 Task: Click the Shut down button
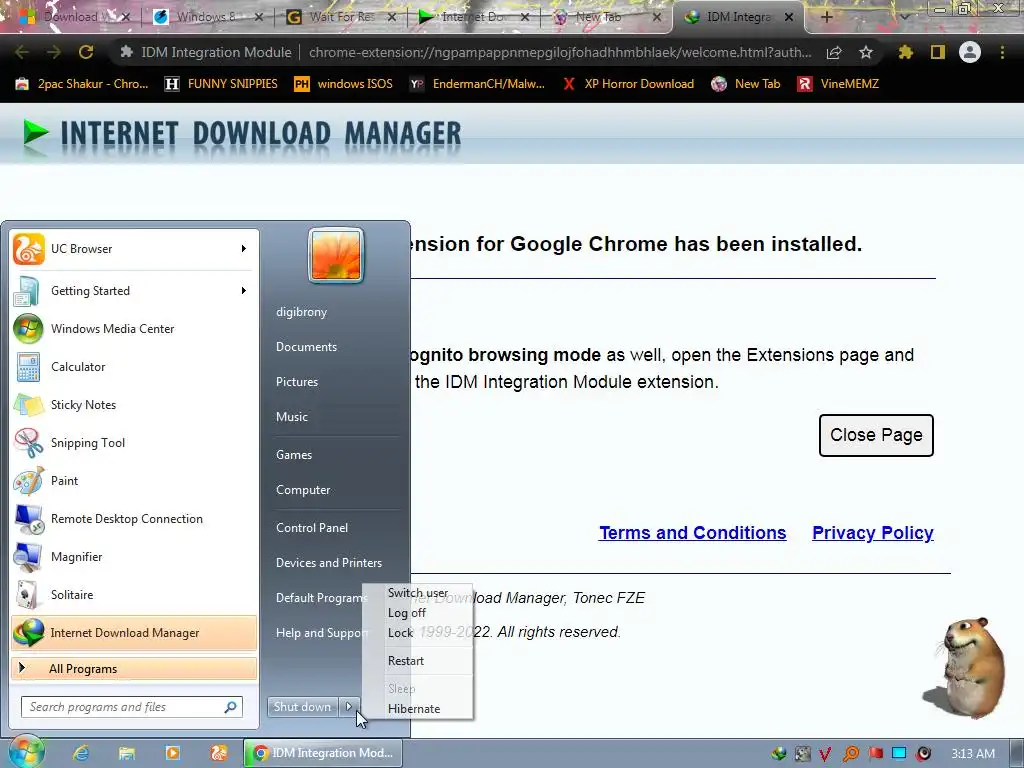(x=303, y=707)
